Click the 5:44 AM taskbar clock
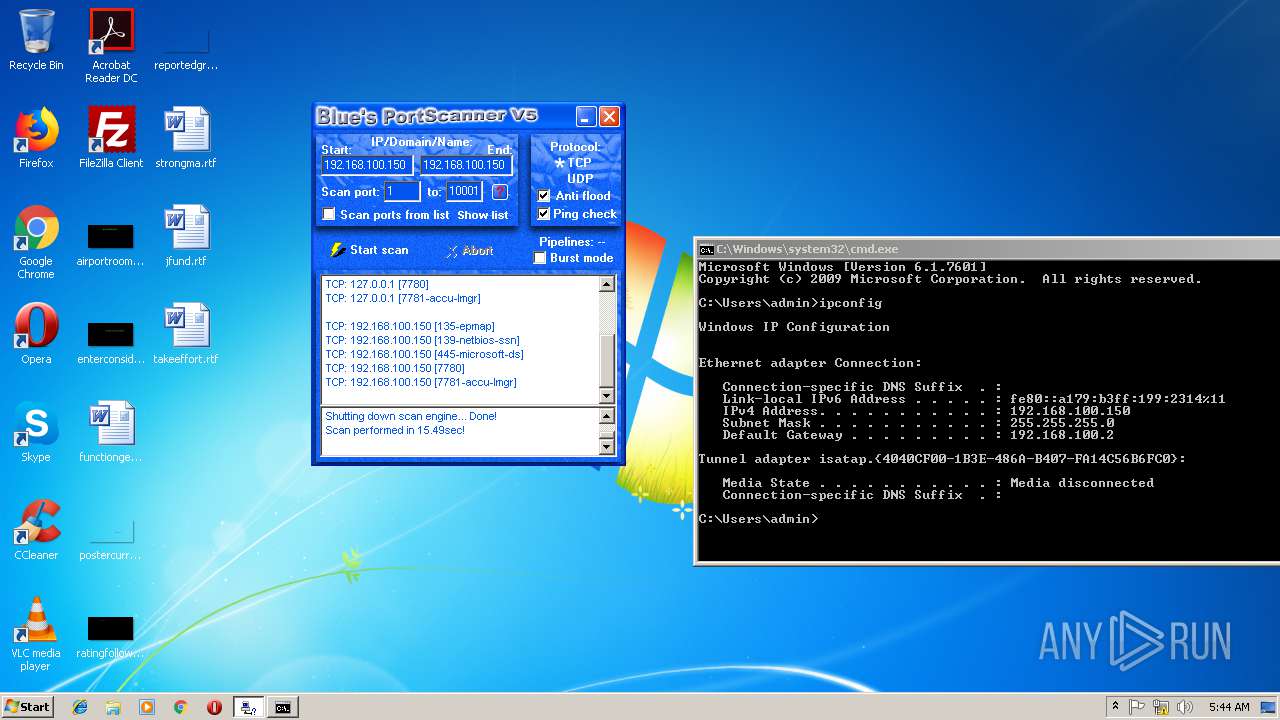 [1229, 707]
